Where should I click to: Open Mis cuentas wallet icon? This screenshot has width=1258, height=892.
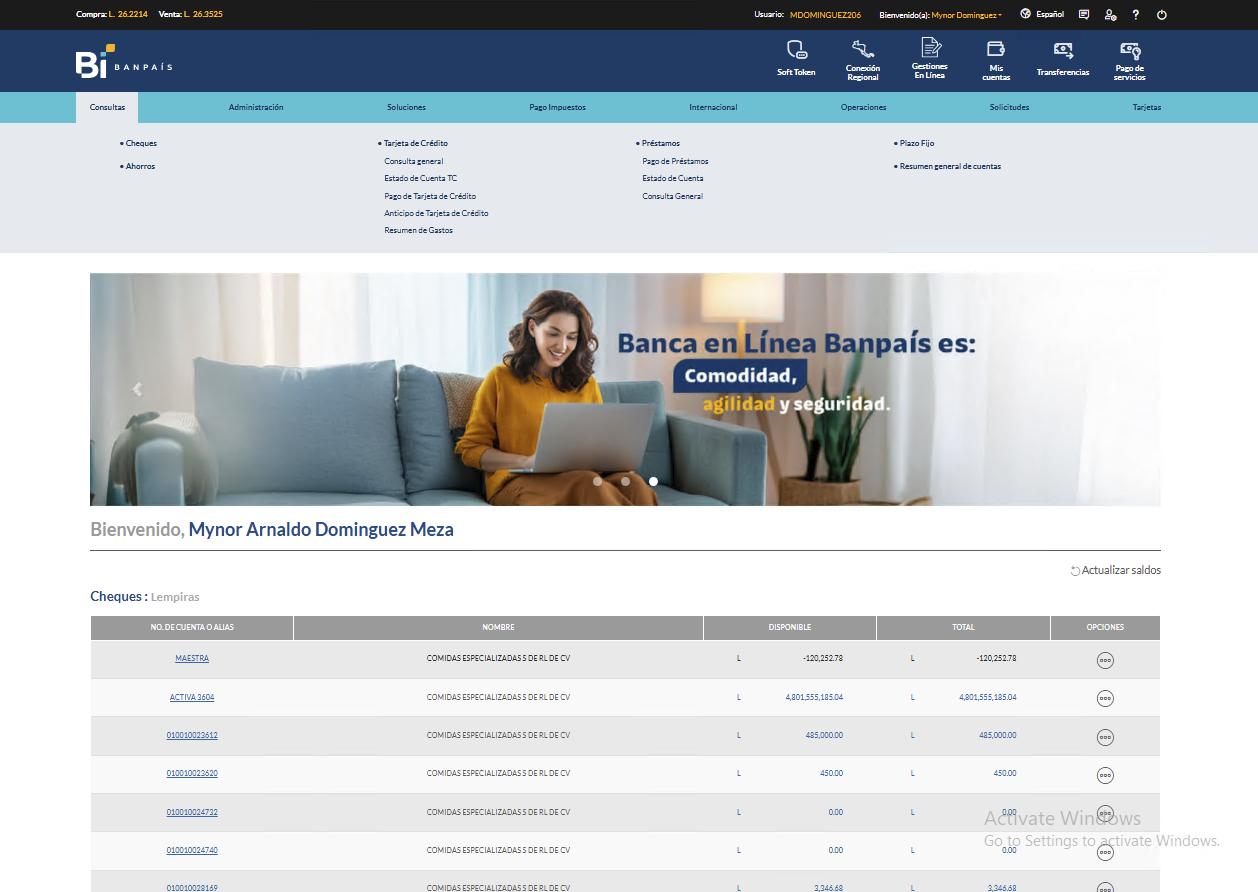[996, 49]
